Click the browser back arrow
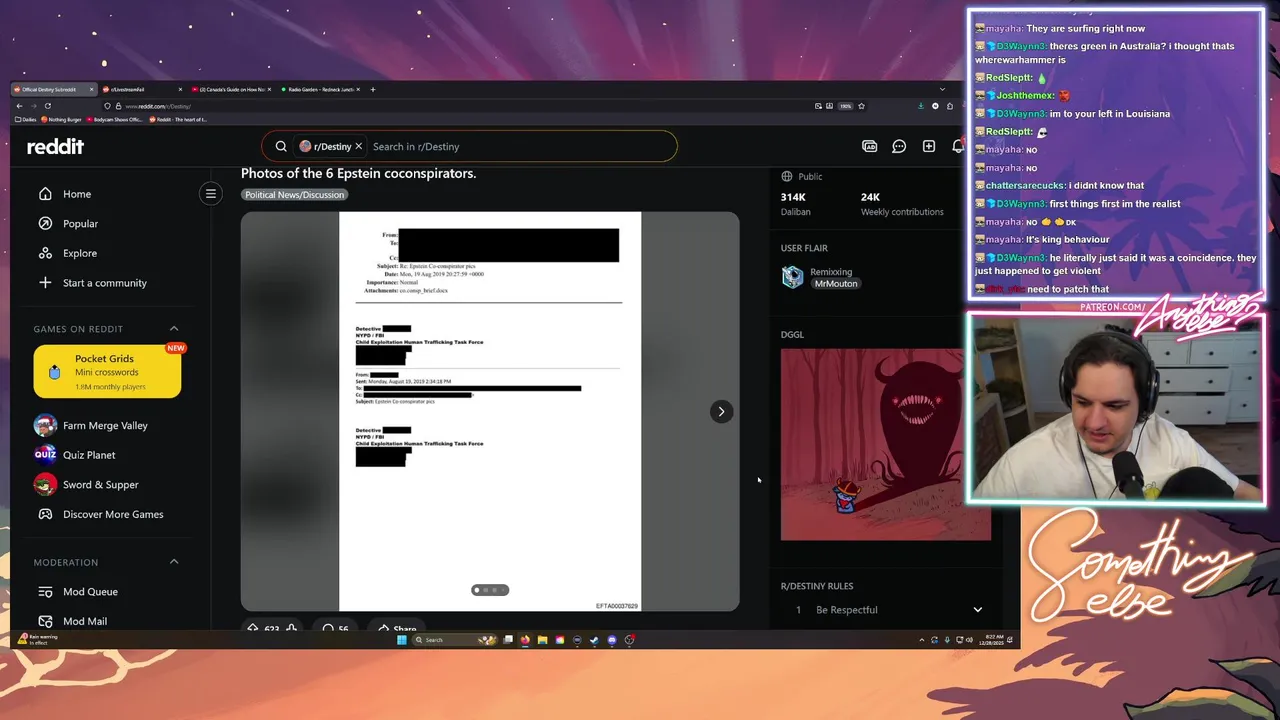Screen dimensions: 1280x720 click(19, 106)
